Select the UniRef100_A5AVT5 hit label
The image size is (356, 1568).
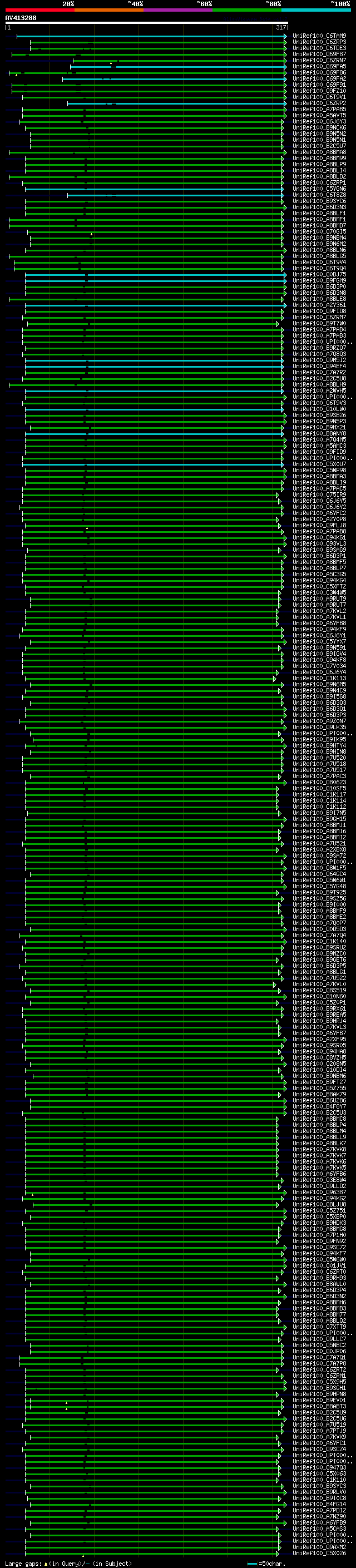tap(319, 116)
